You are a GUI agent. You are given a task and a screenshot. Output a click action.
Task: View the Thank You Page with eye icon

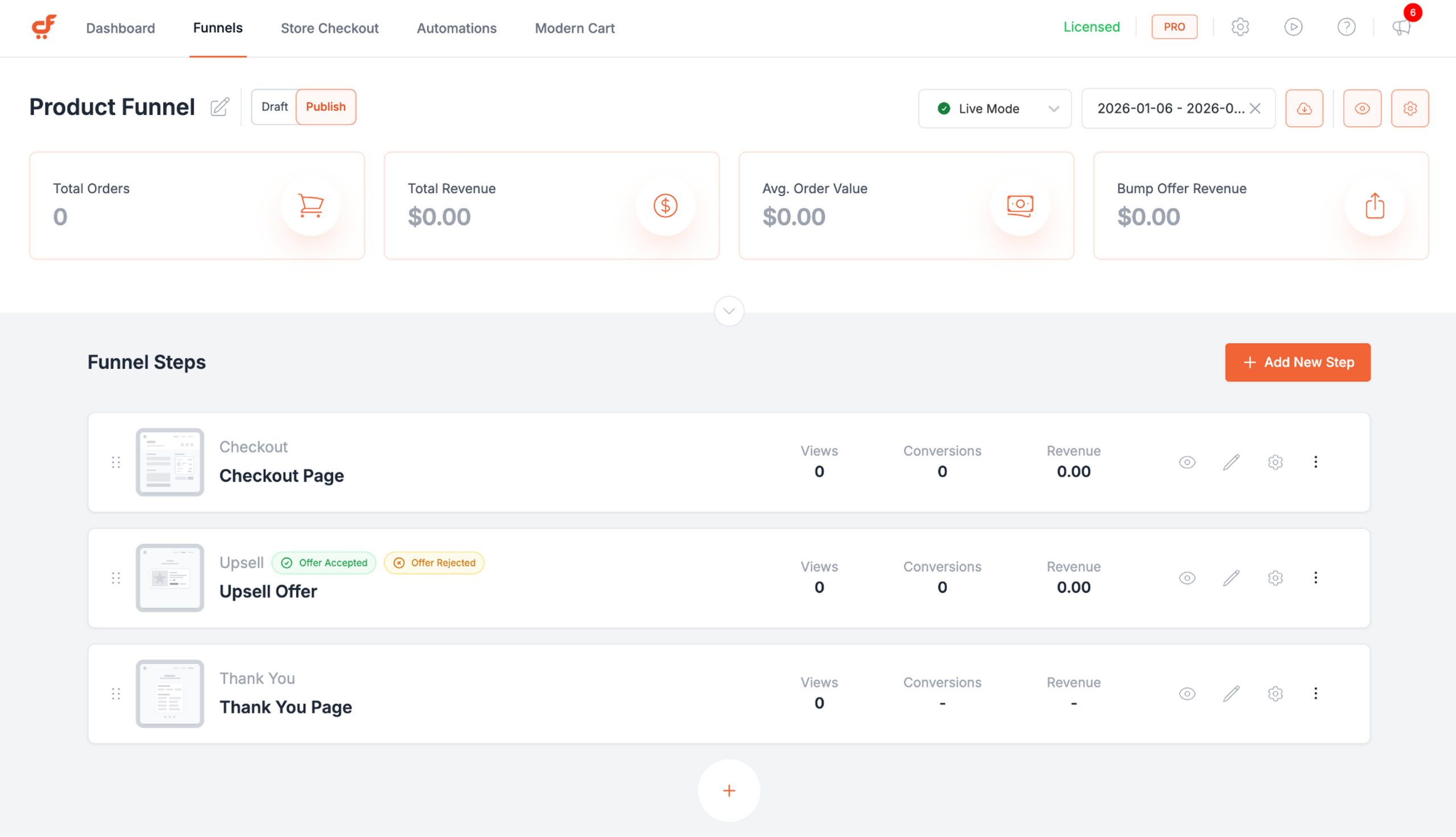point(1187,693)
